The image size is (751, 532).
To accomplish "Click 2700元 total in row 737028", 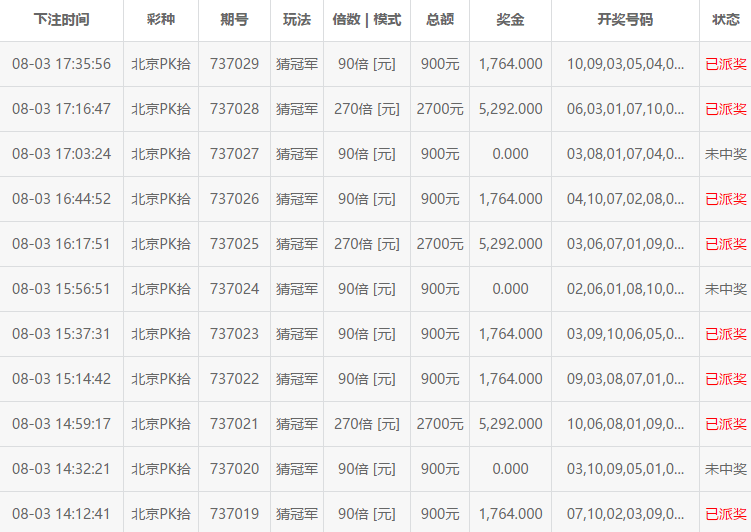I will [x=440, y=109].
